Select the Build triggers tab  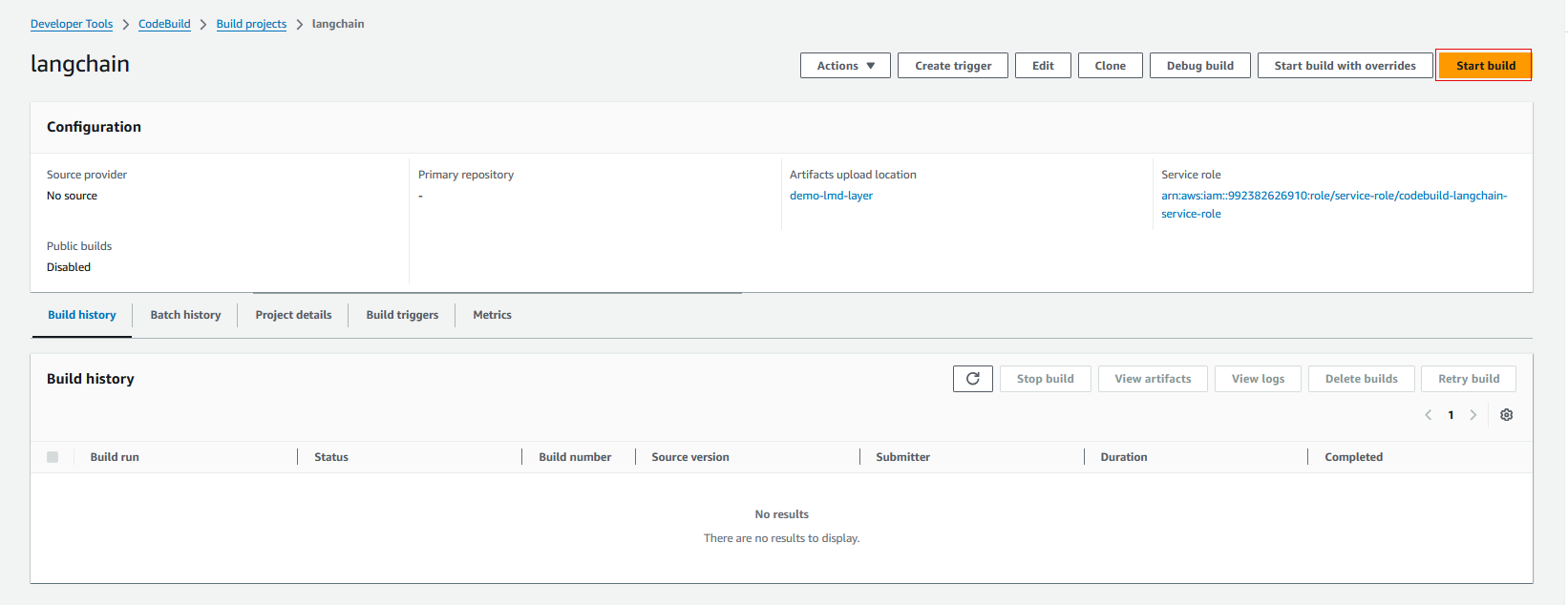[x=402, y=315]
